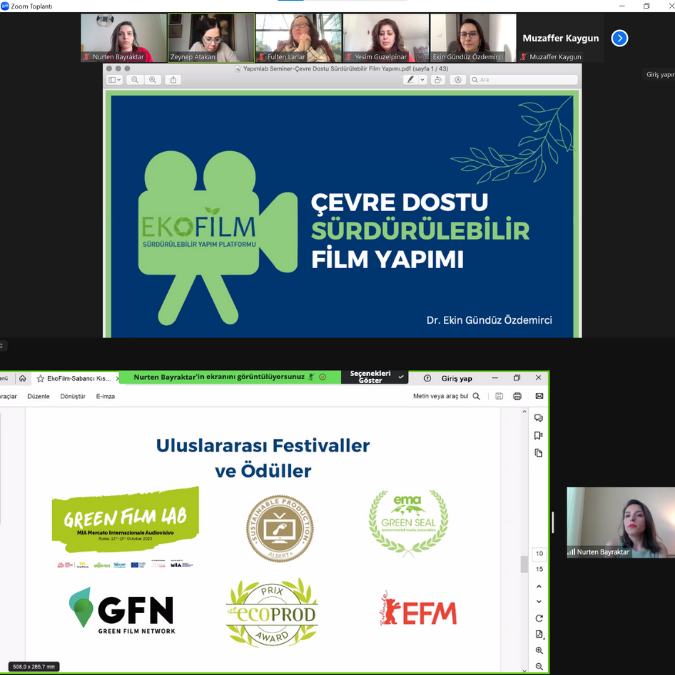Open the comments panel icon in Acrobat sidebar
The height and width of the screenshot is (675, 675).
click(538, 418)
